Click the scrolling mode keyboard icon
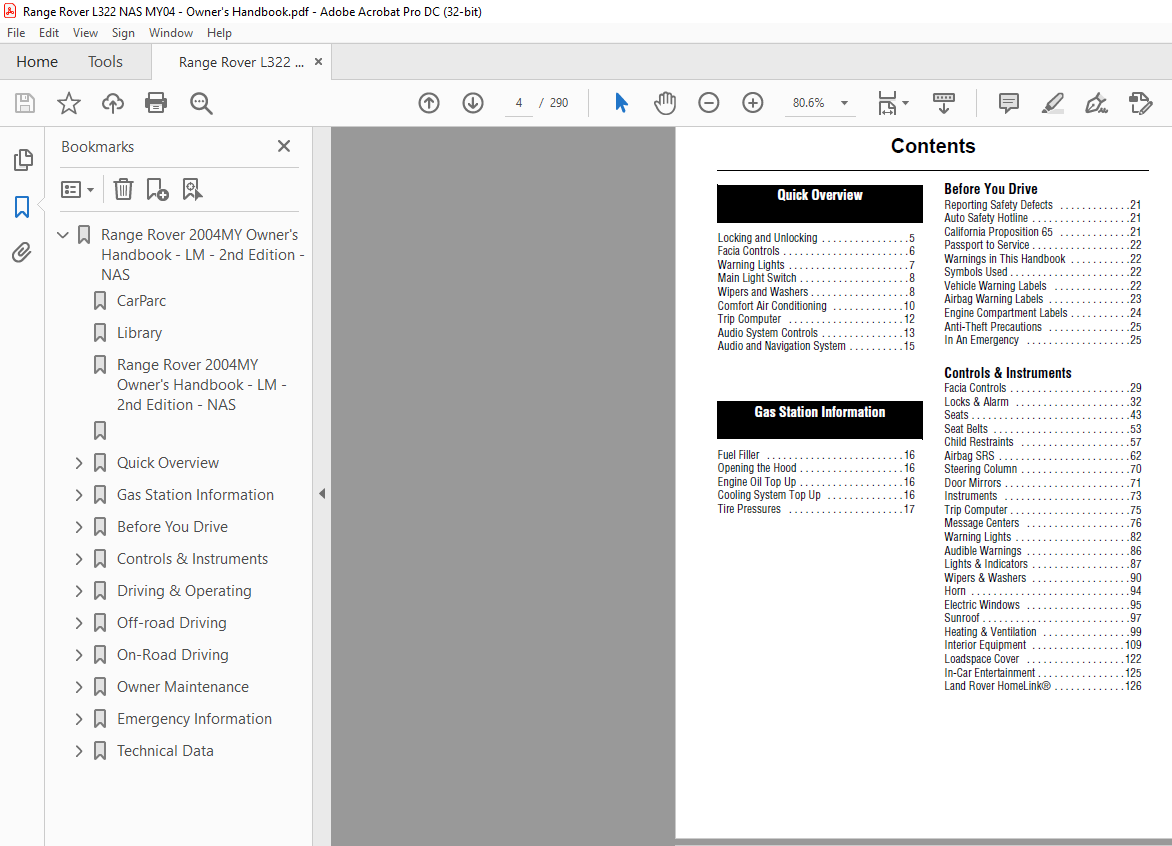Viewport: 1172px width, 846px height. pos(944,103)
